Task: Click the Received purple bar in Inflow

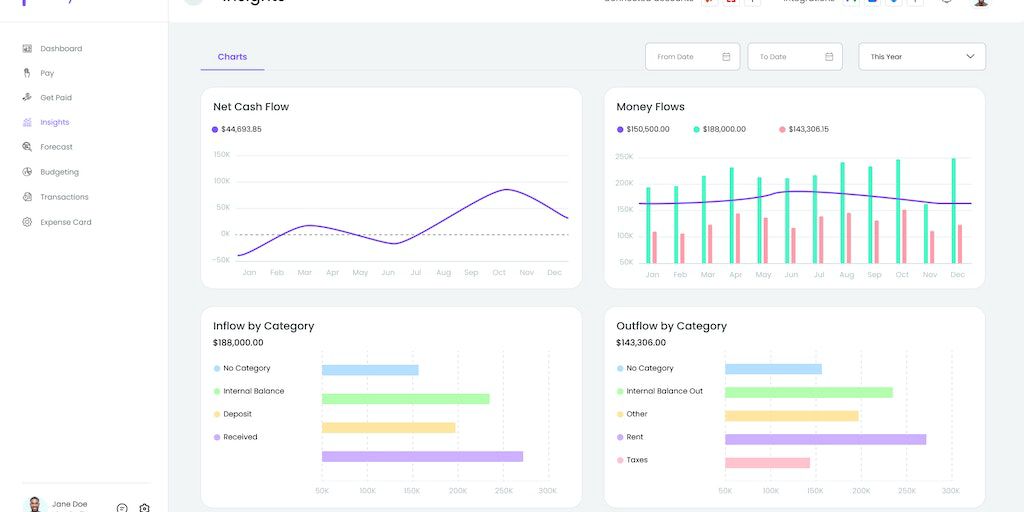Action: click(422, 457)
